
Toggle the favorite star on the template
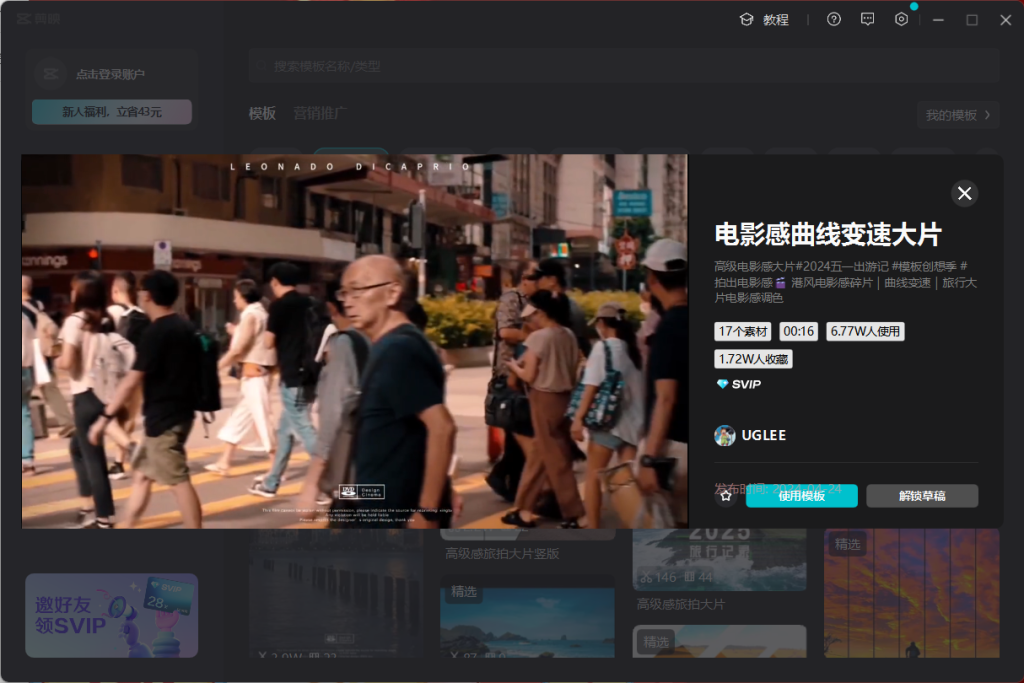click(725, 495)
